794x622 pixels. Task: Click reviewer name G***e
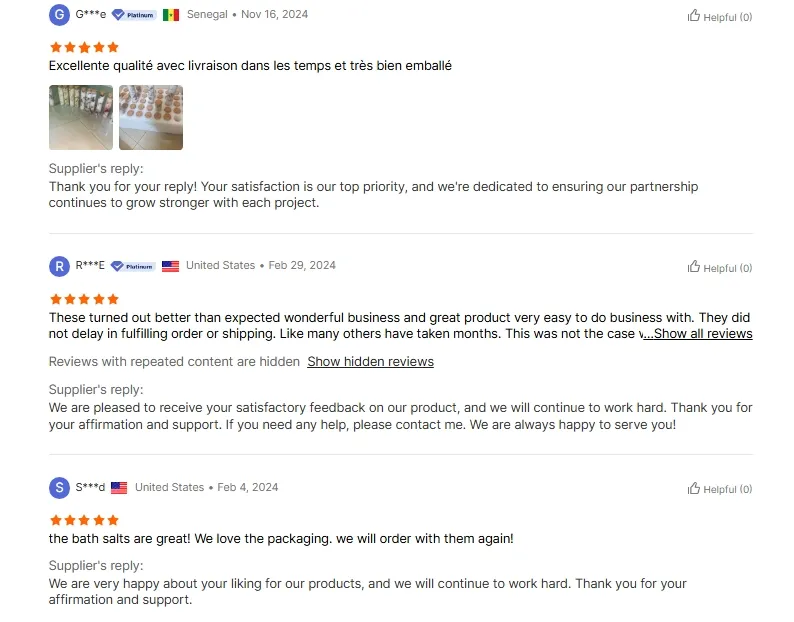91,14
